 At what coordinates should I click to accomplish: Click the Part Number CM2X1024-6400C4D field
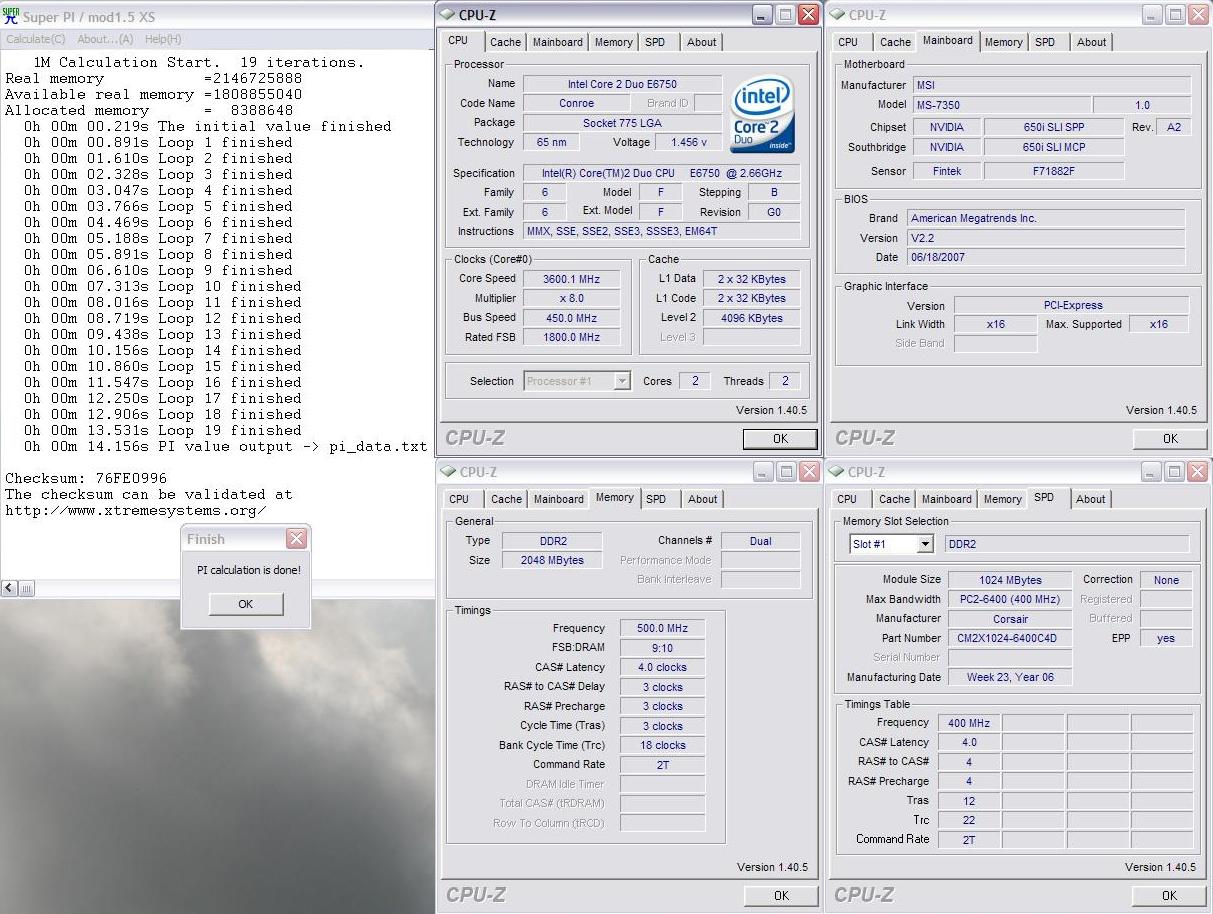[1010, 638]
